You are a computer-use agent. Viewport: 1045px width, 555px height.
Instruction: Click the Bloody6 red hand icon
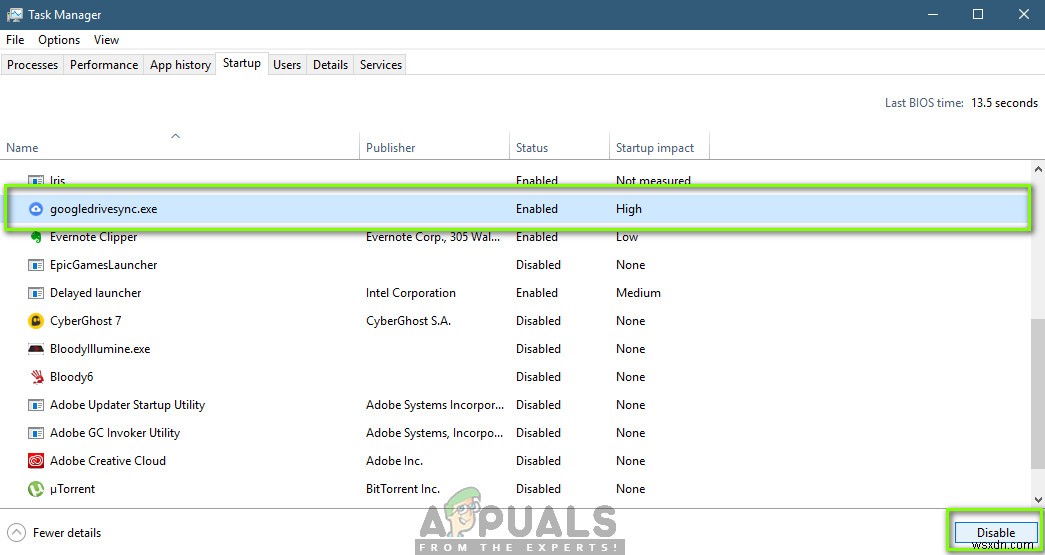[37, 376]
